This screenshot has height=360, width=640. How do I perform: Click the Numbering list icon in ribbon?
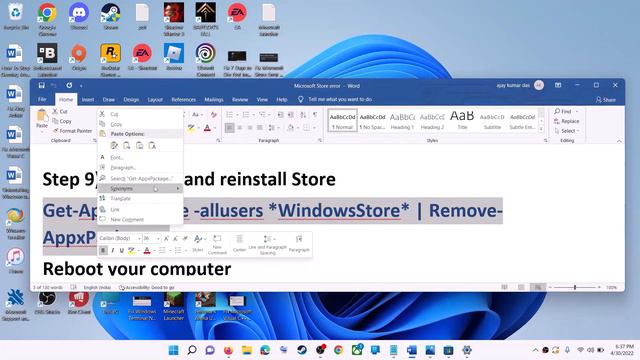point(246,115)
